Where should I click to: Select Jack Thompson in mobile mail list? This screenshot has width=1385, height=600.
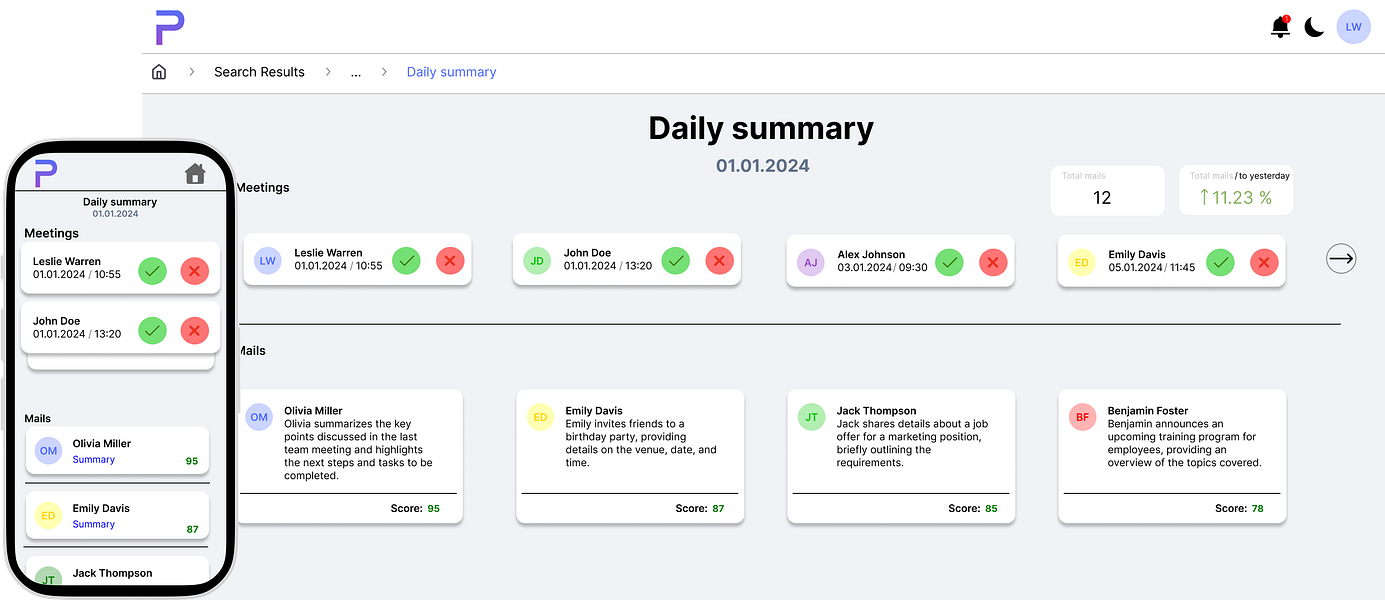click(117, 572)
